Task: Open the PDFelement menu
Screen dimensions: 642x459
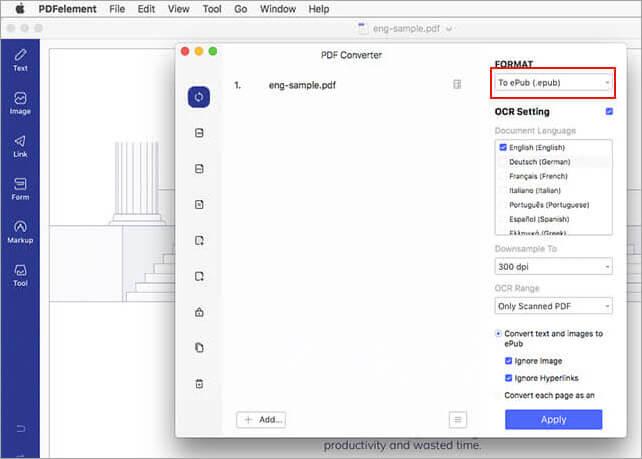Action: 68,9
